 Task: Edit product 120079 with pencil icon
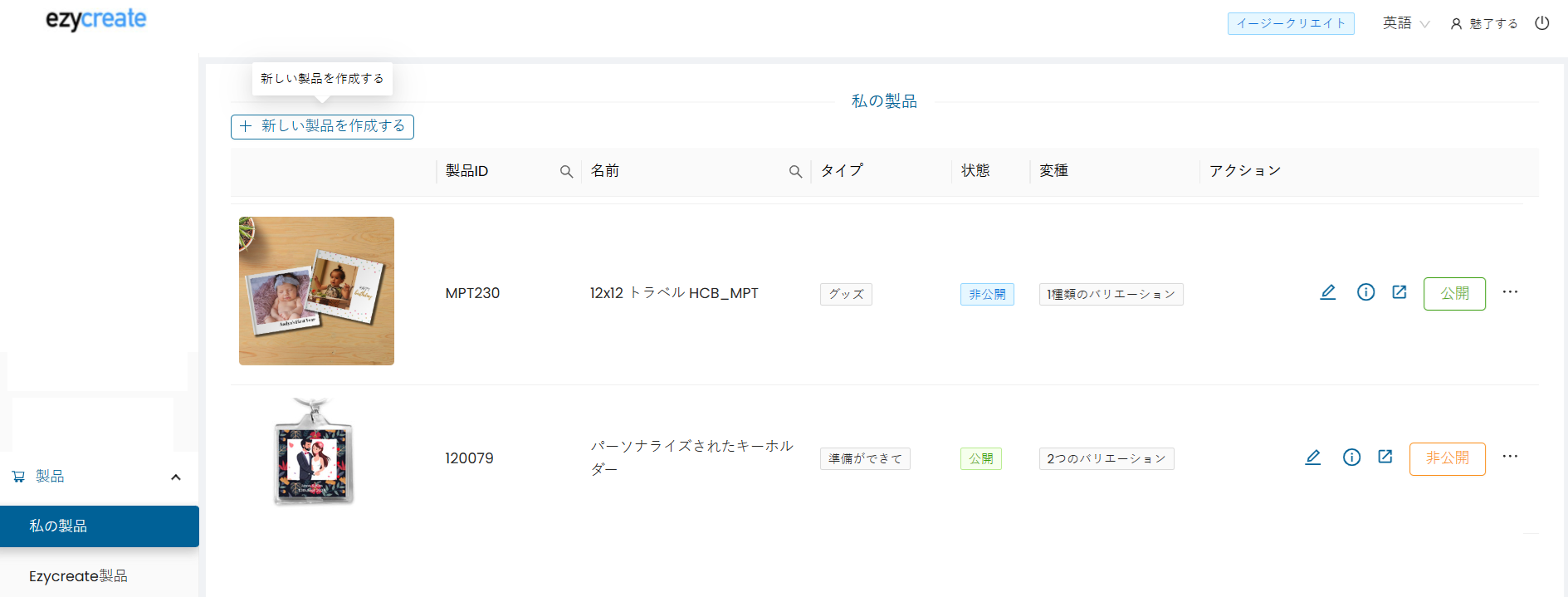pos(1312,458)
